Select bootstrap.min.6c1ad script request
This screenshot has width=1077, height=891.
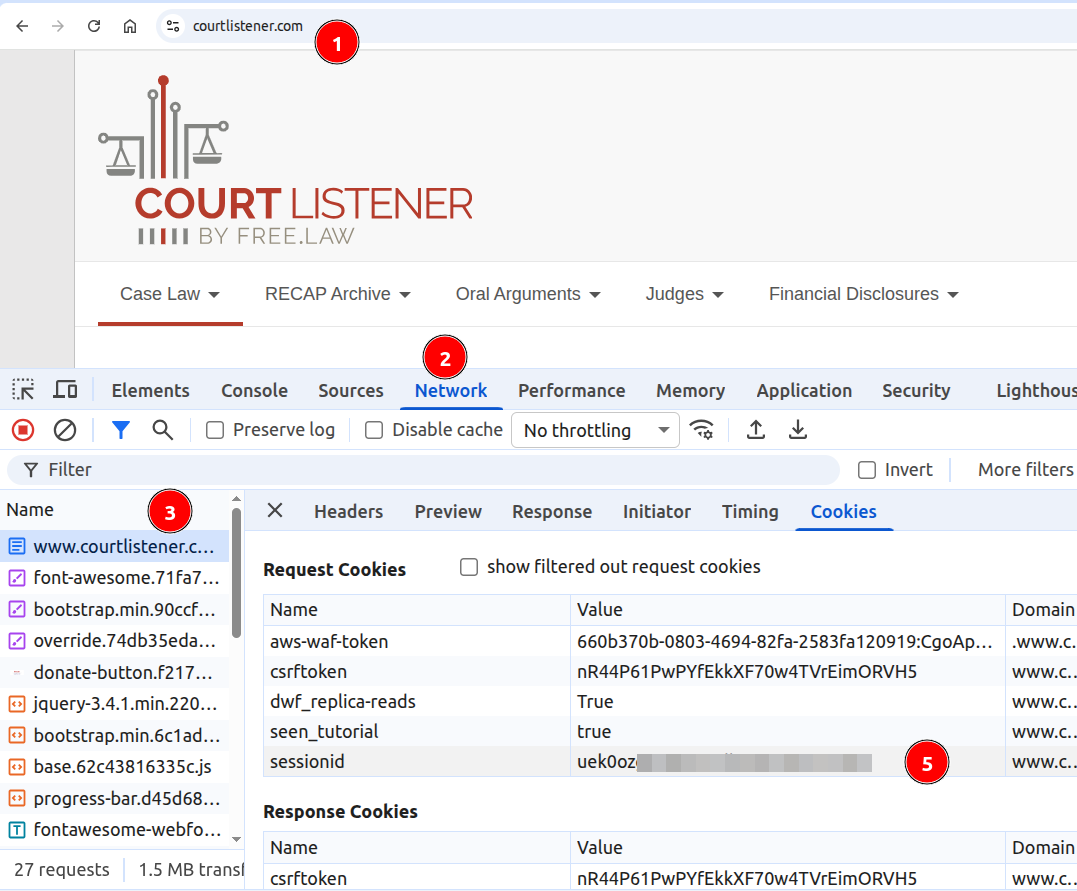coord(115,735)
